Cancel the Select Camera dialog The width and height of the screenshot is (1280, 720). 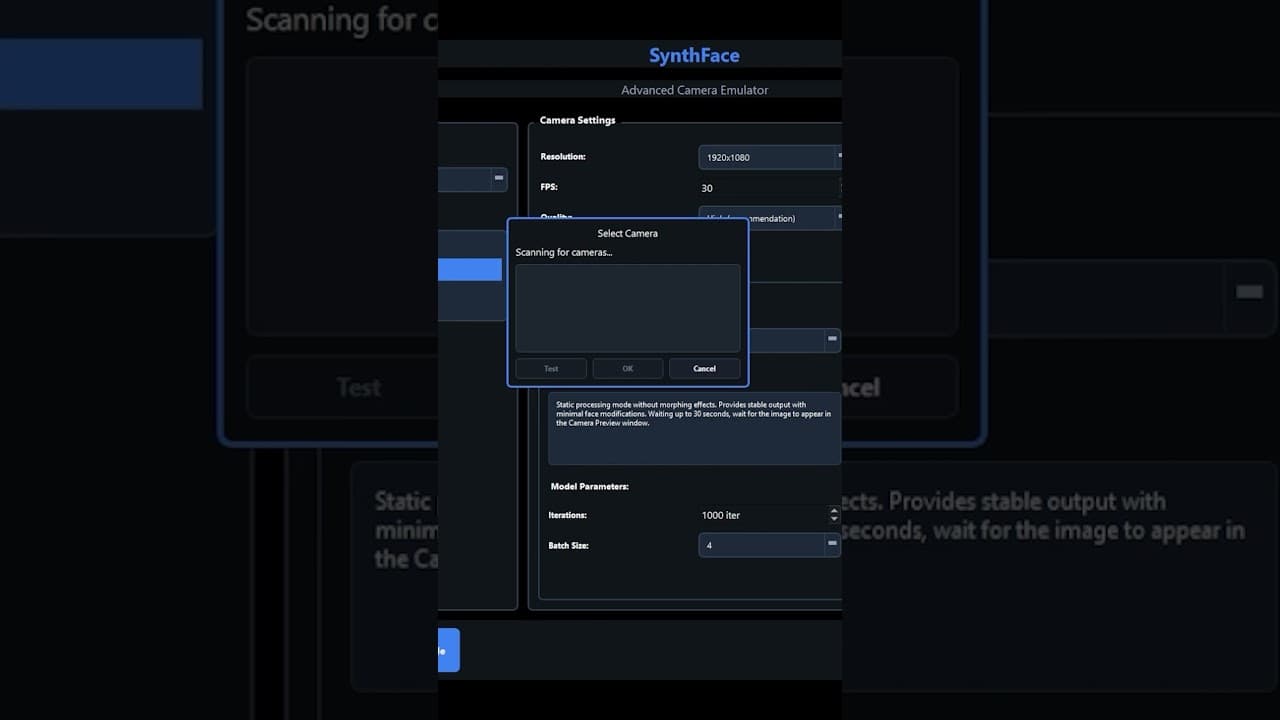click(704, 369)
